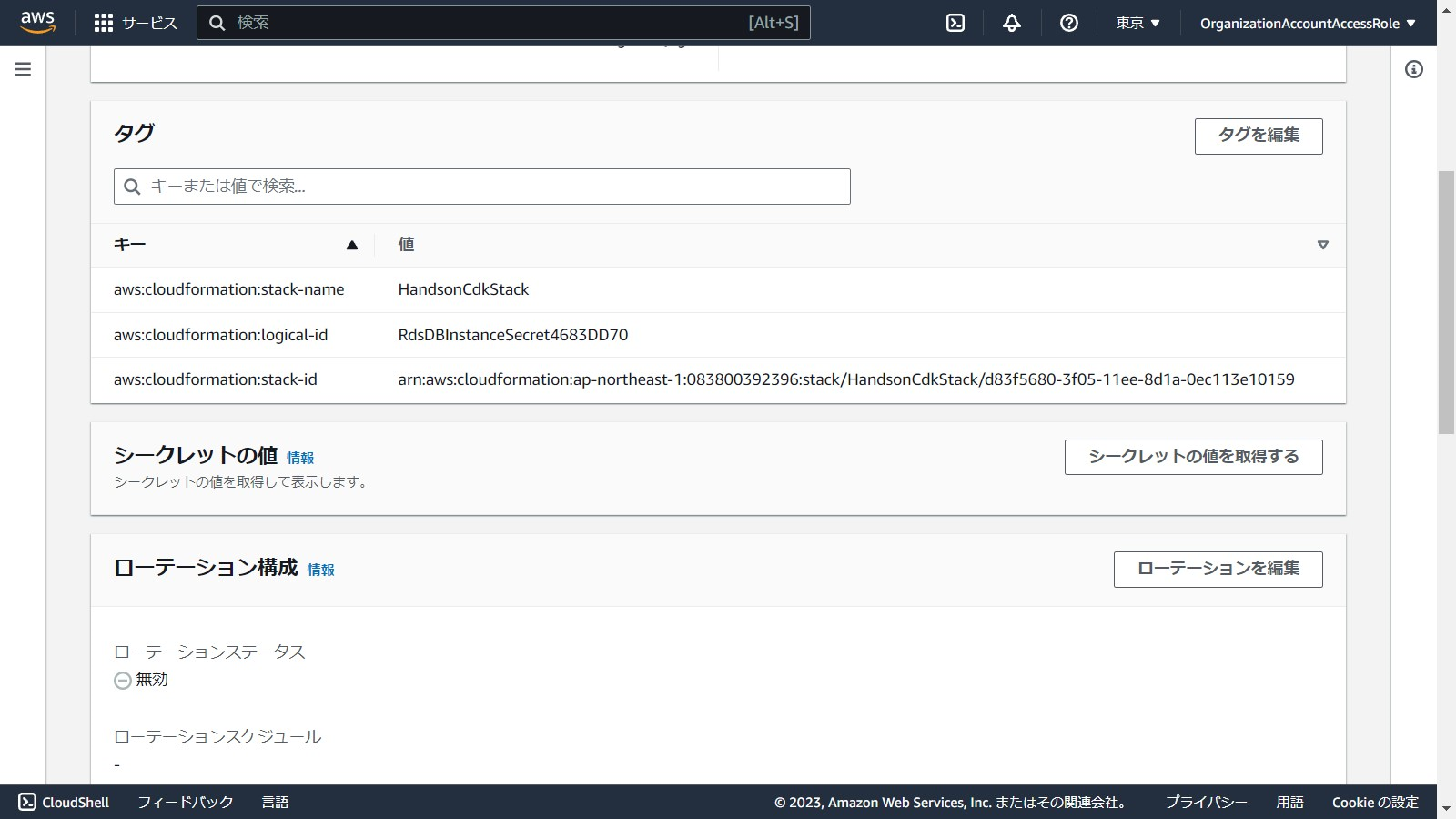Open the tag table column settings triangle
The image size is (1456, 819).
[1322, 245]
